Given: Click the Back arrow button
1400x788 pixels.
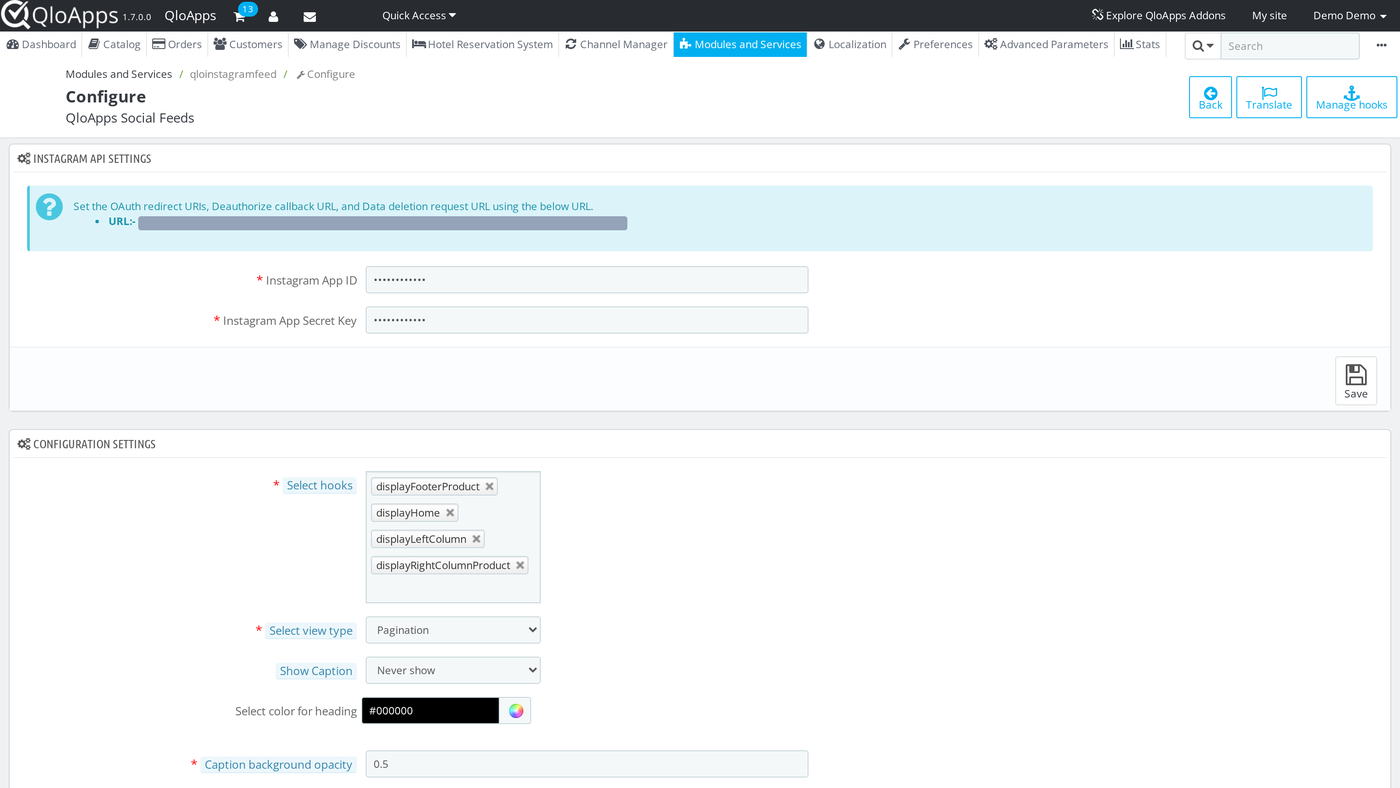Looking at the screenshot, I should point(1210,97).
